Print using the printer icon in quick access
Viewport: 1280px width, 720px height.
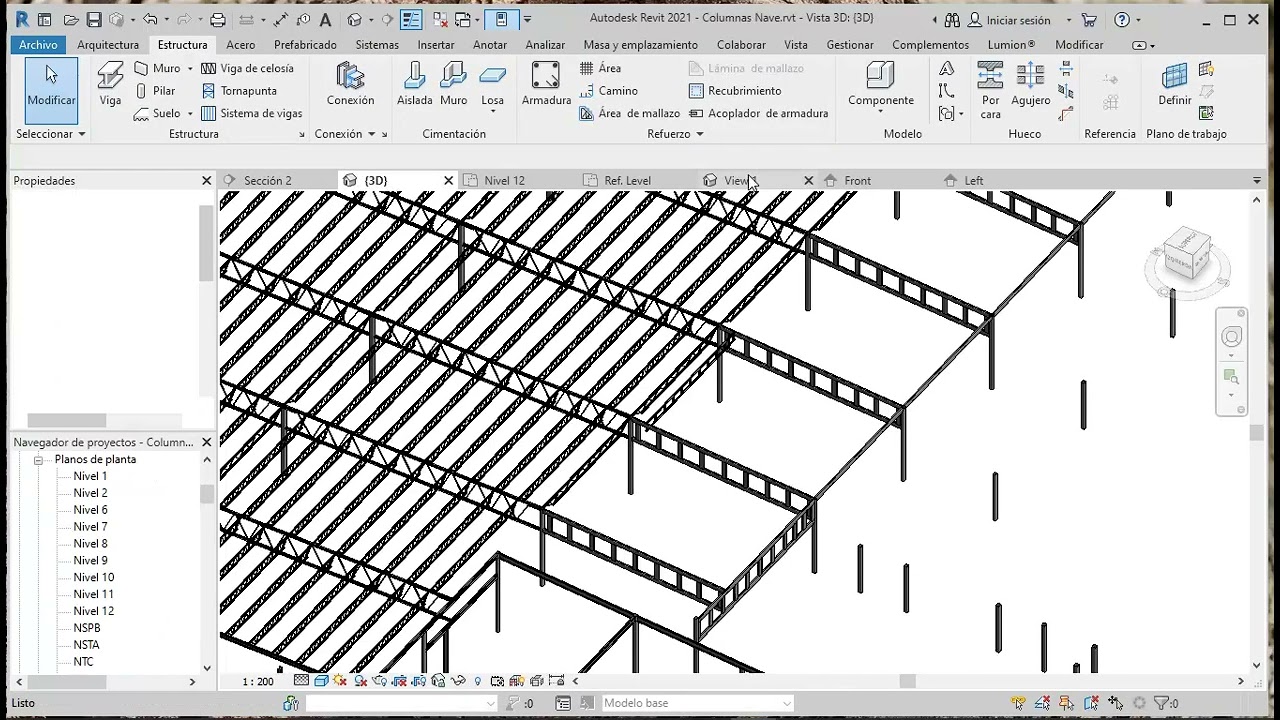(x=218, y=20)
